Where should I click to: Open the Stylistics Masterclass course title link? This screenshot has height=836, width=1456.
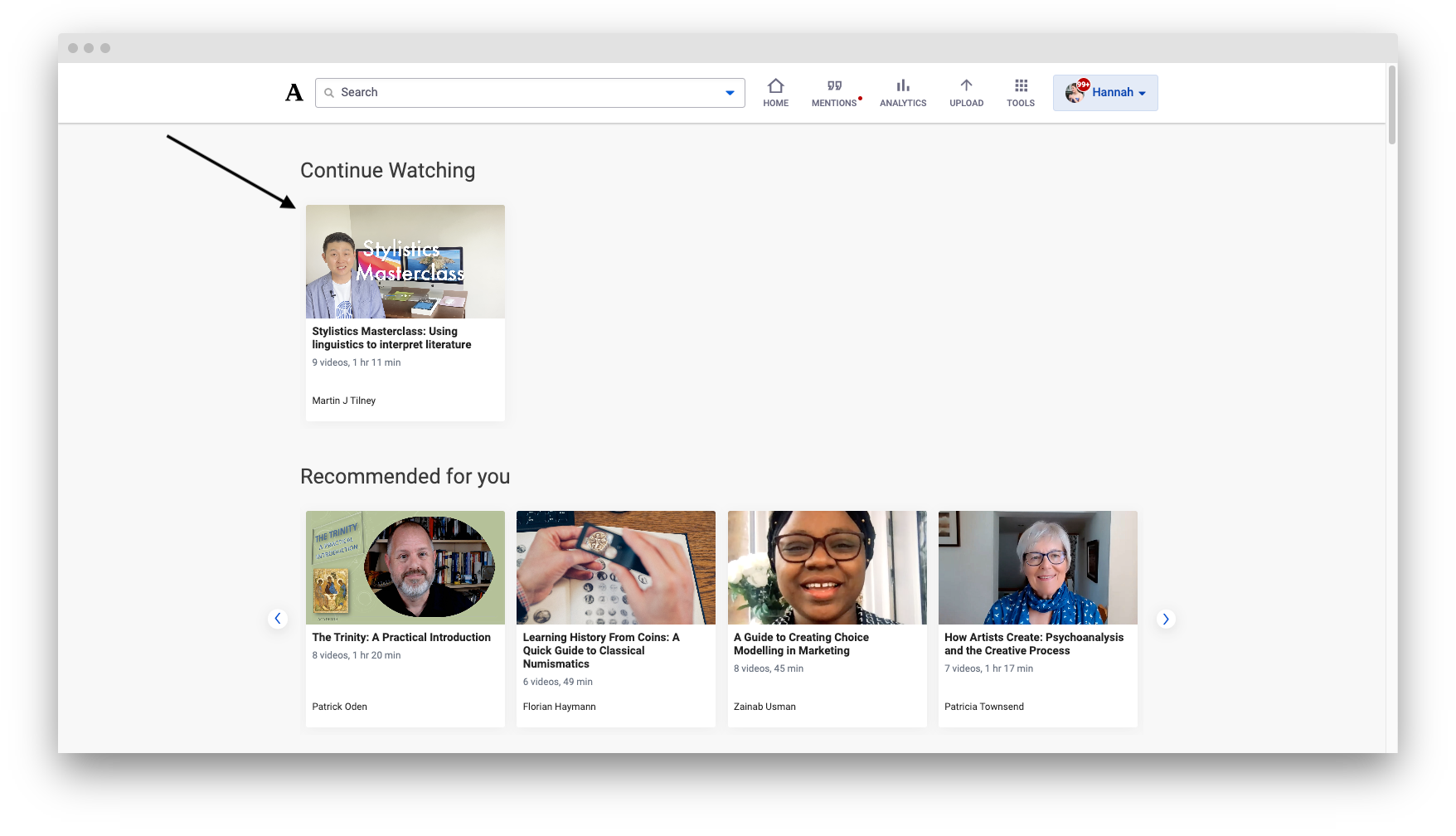point(391,337)
